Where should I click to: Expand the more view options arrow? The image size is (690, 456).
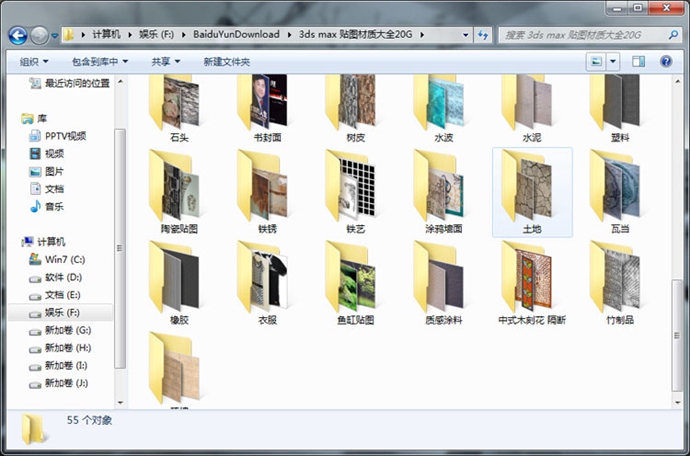coord(613,62)
